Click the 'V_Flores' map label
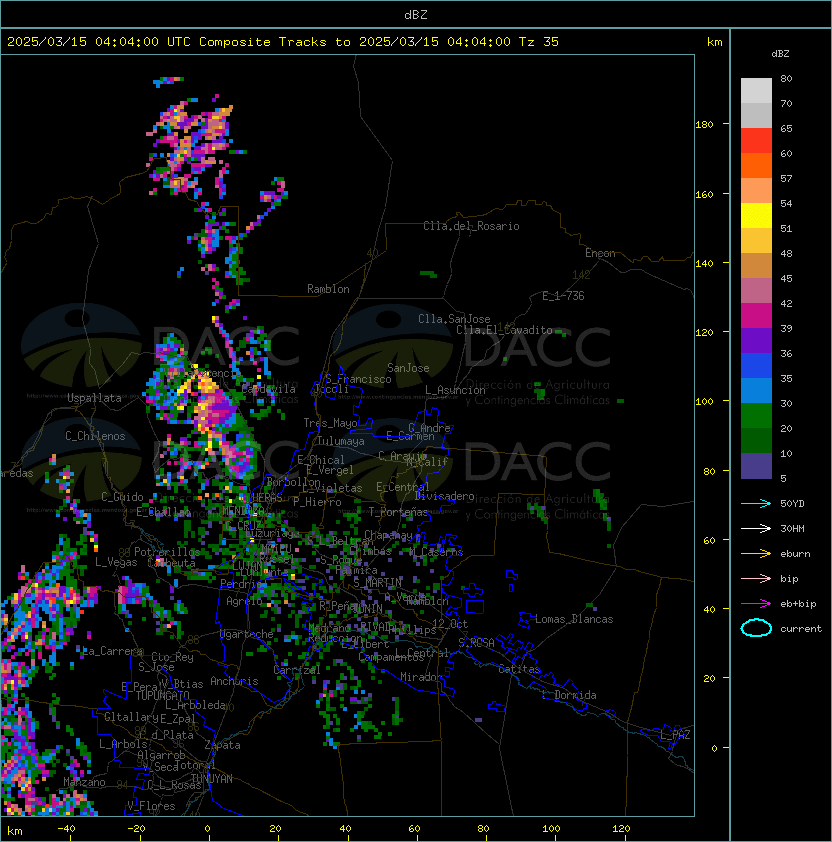 pyautogui.click(x=151, y=806)
